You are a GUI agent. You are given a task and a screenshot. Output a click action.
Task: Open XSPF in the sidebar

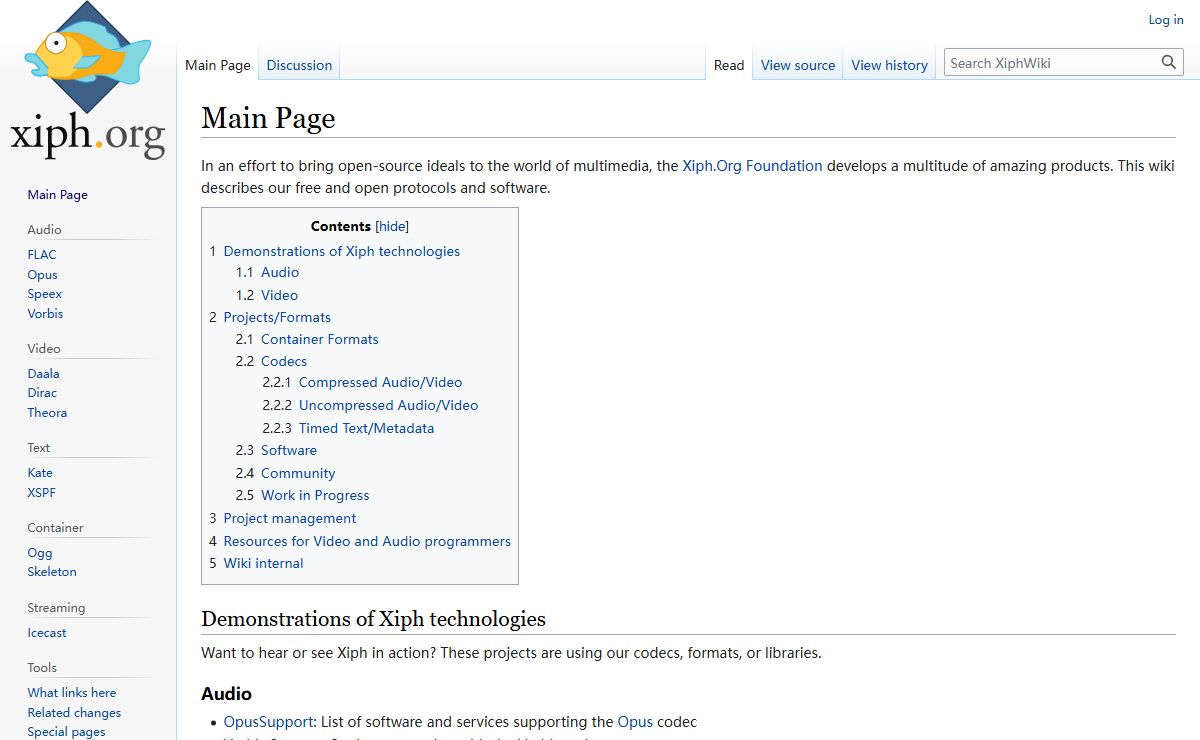42,492
